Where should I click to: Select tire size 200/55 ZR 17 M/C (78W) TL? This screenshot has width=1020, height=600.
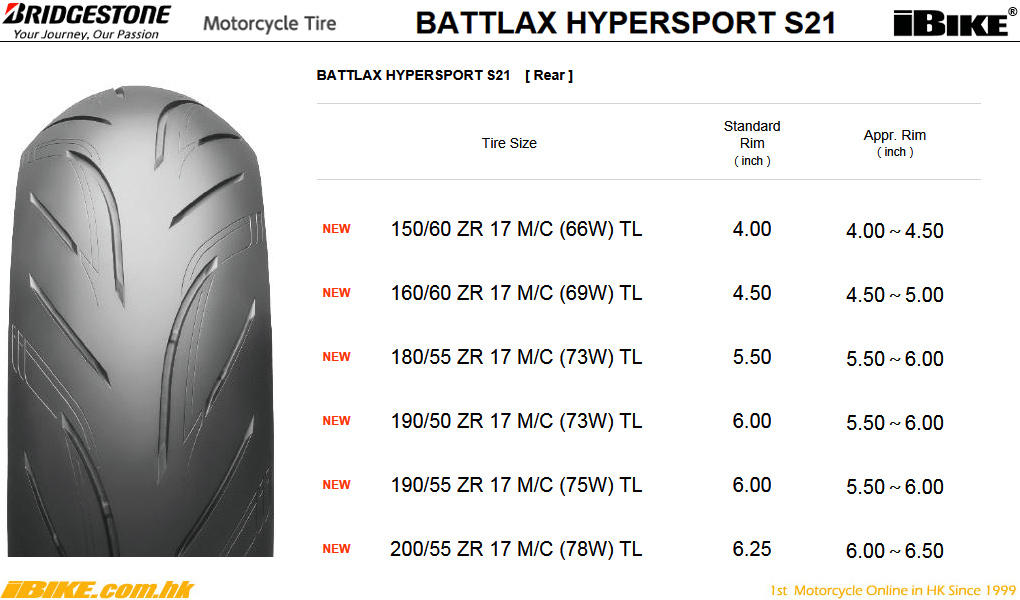[x=516, y=549]
